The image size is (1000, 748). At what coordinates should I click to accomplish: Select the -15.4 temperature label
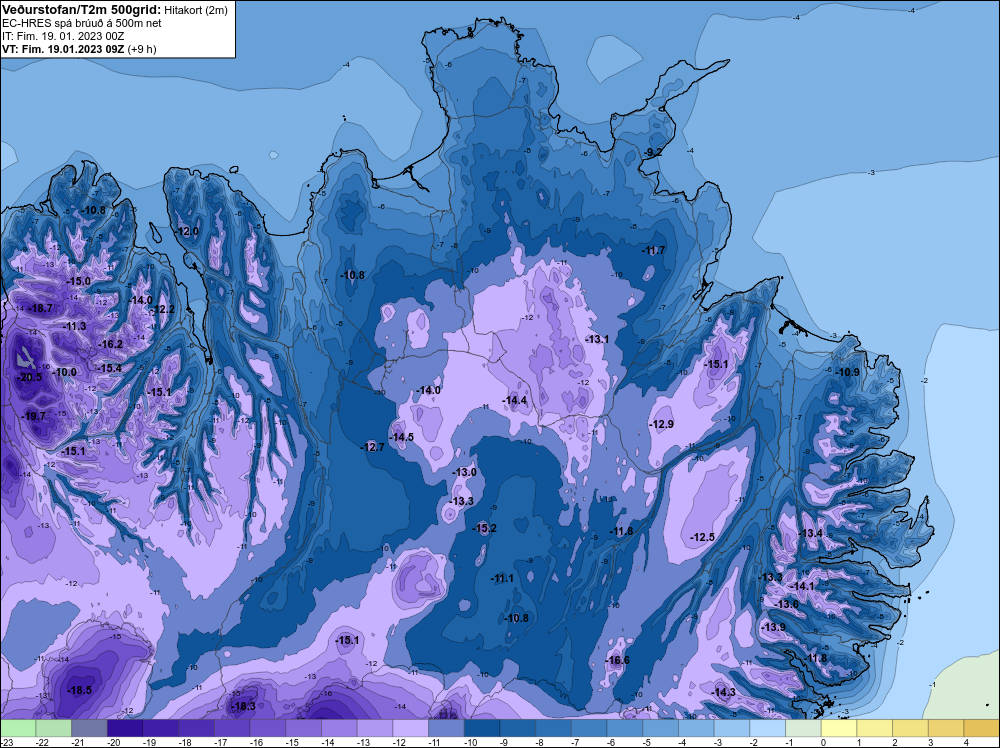(110, 368)
